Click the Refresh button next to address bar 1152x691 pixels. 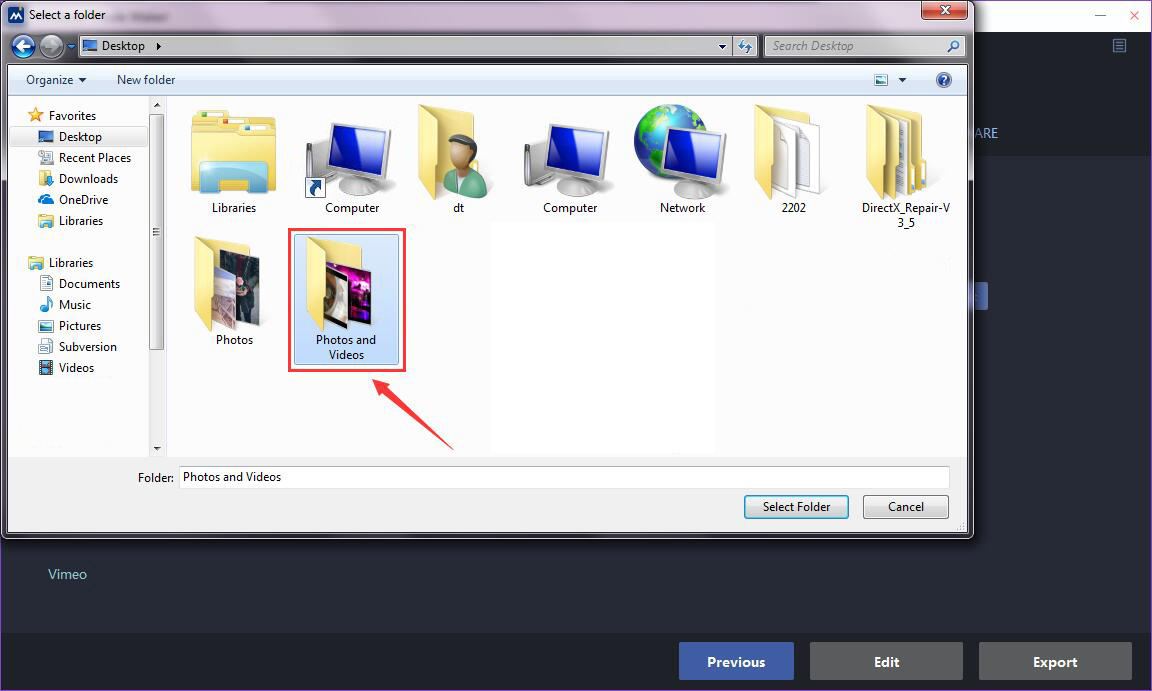pos(745,46)
